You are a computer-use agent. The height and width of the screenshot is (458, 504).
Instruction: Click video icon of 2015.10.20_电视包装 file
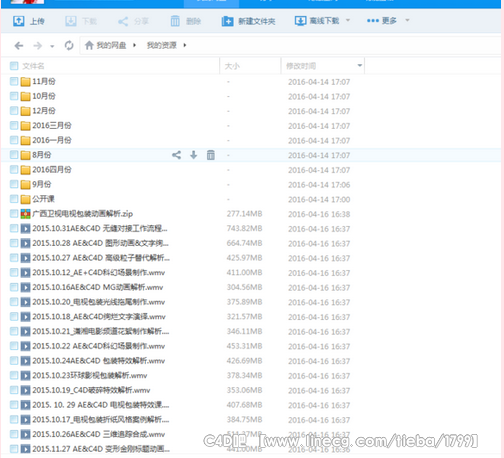point(25,302)
